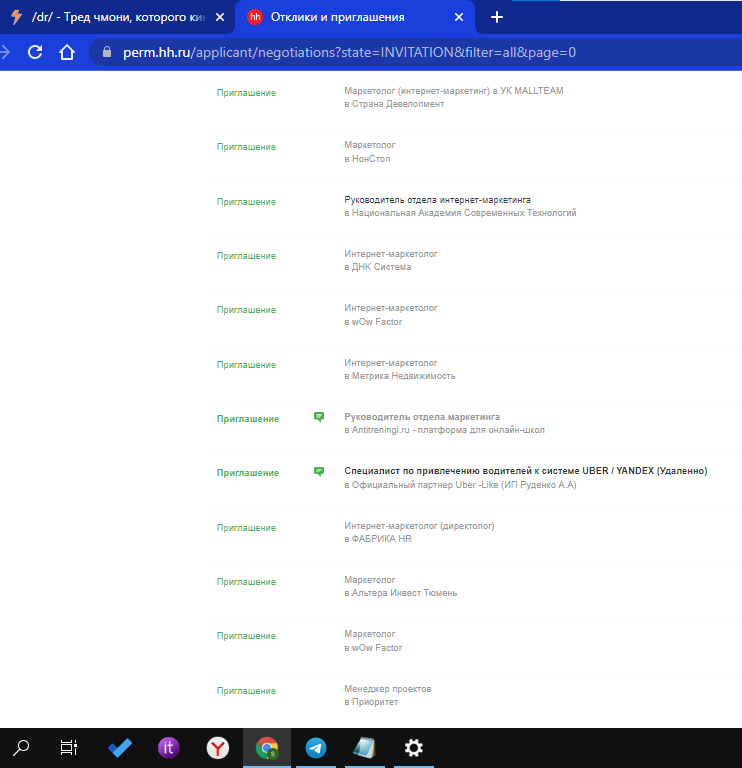Open company Метрика Недвижимость
The height and width of the screenshot is (768, 742).
(404, 376)
